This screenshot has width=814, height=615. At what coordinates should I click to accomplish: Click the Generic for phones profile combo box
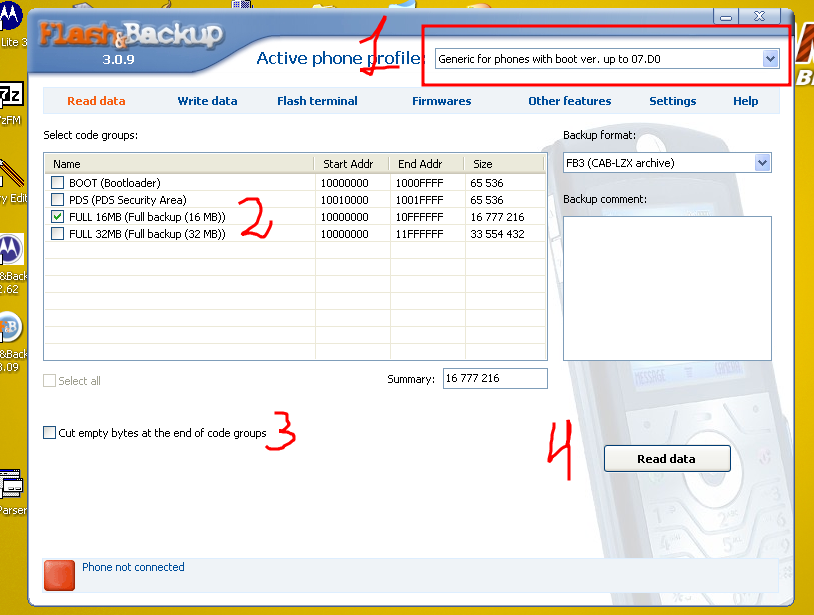tap(606, 59)
